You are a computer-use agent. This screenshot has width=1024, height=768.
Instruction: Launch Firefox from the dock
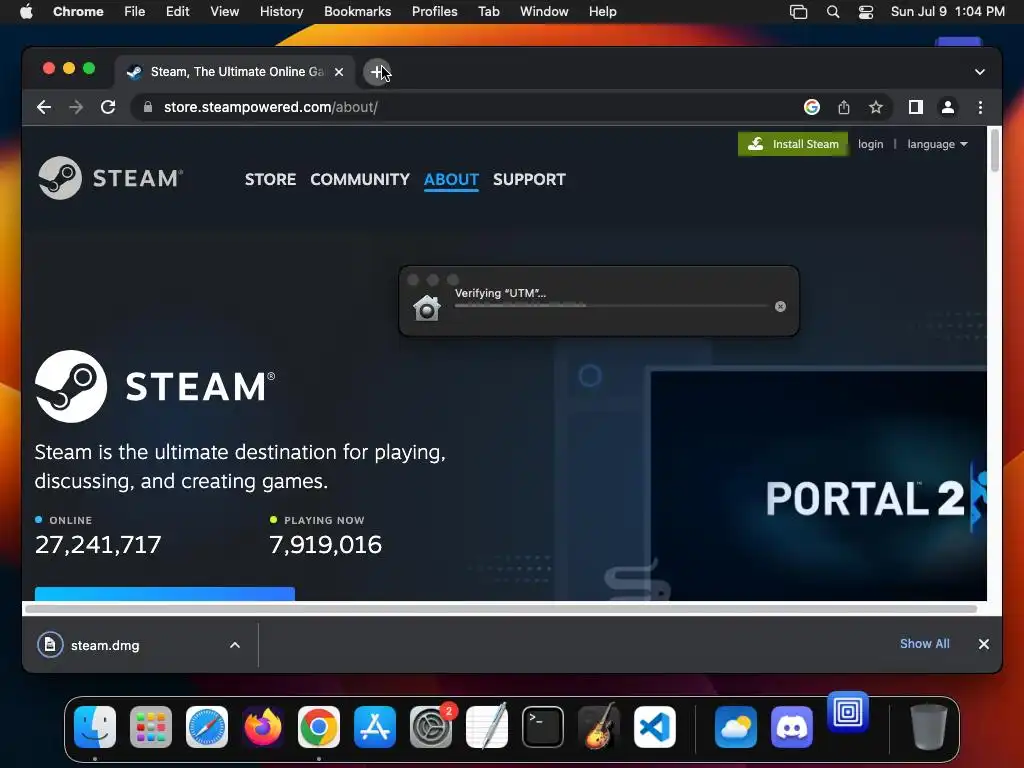[x=263, y=727]
